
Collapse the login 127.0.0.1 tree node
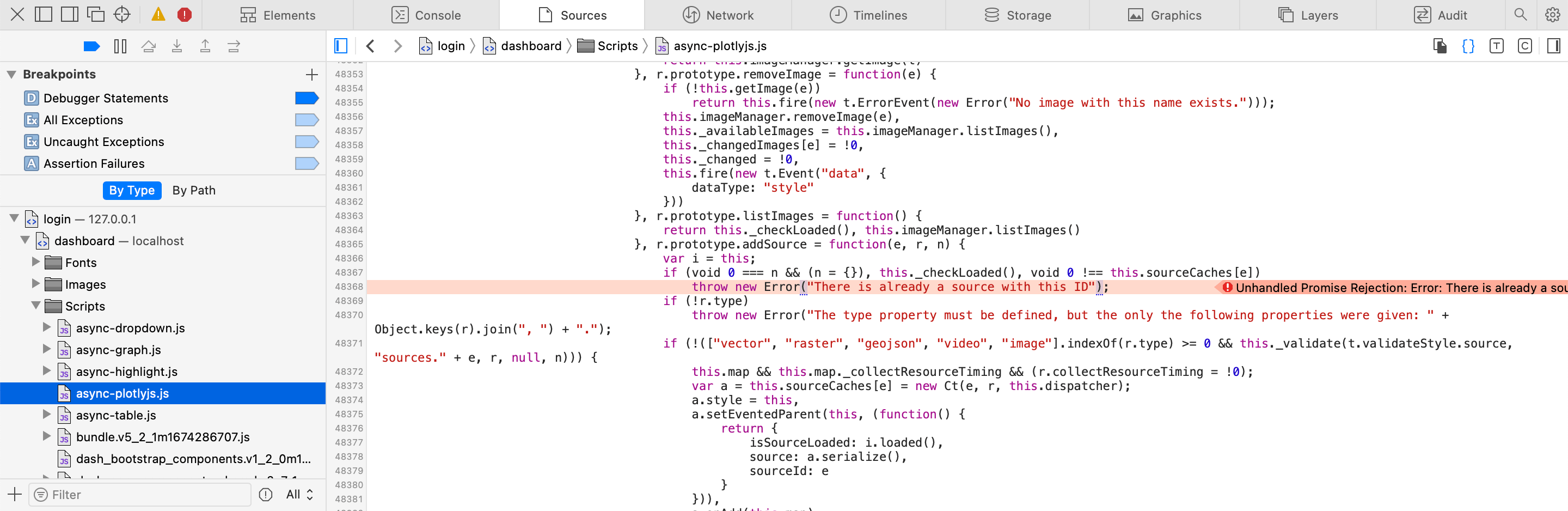(14, 218)
